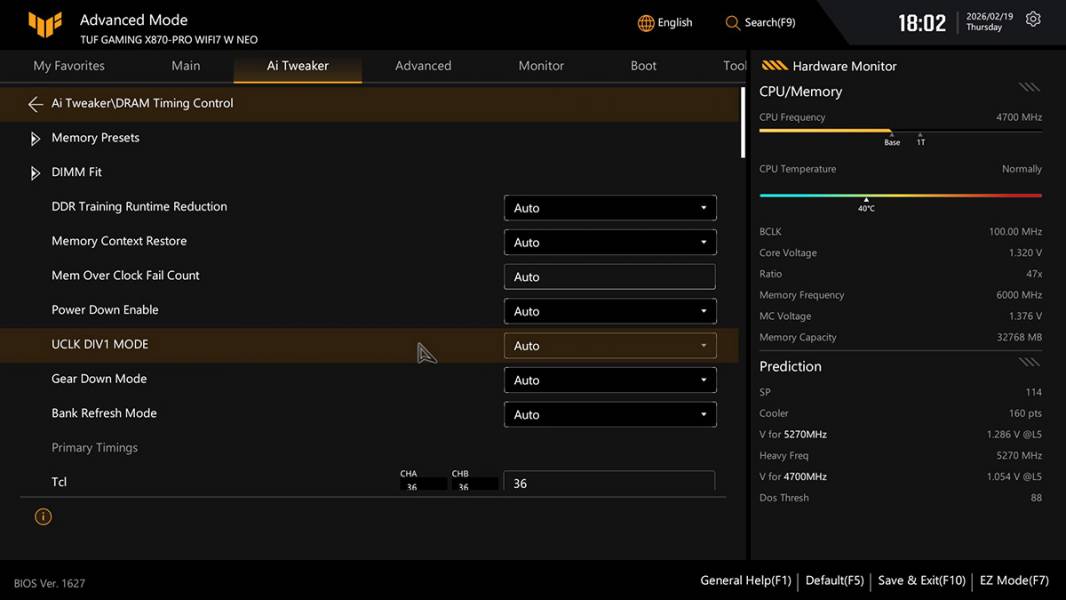Click the globe language icon

click(x=646, y=23)
